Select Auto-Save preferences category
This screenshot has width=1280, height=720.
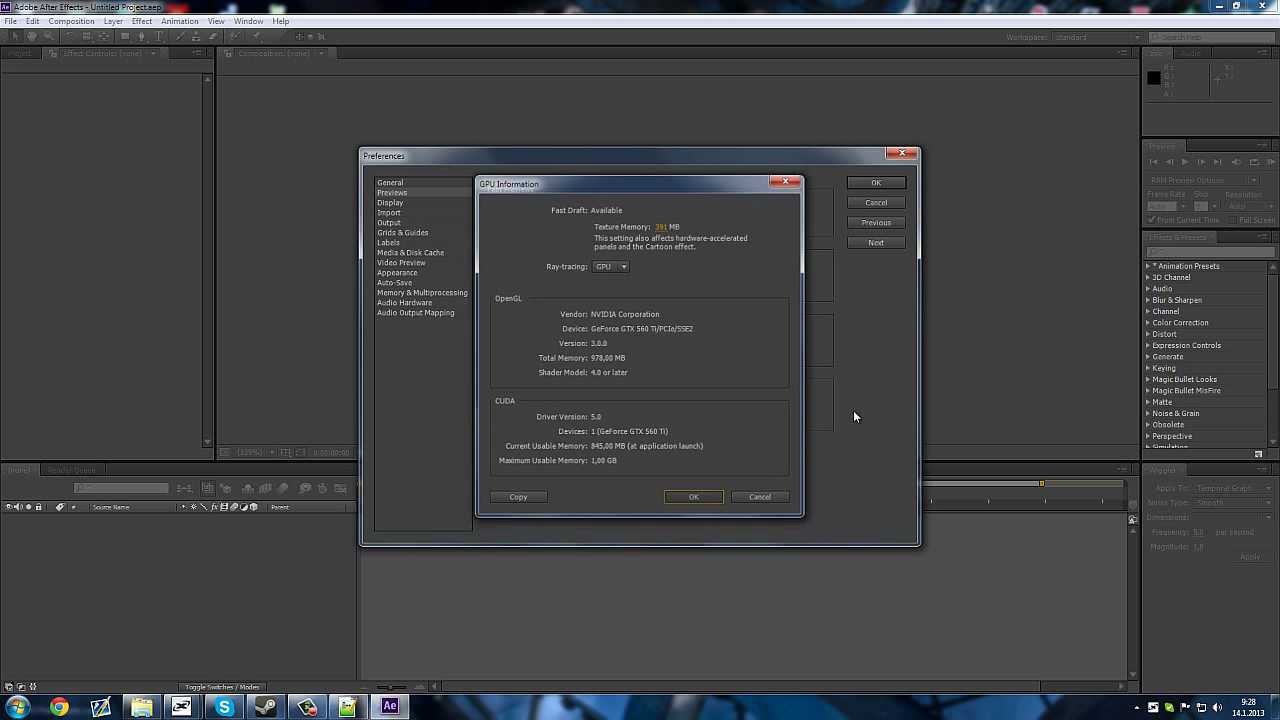pyautogui.click(x=394, y=283)
